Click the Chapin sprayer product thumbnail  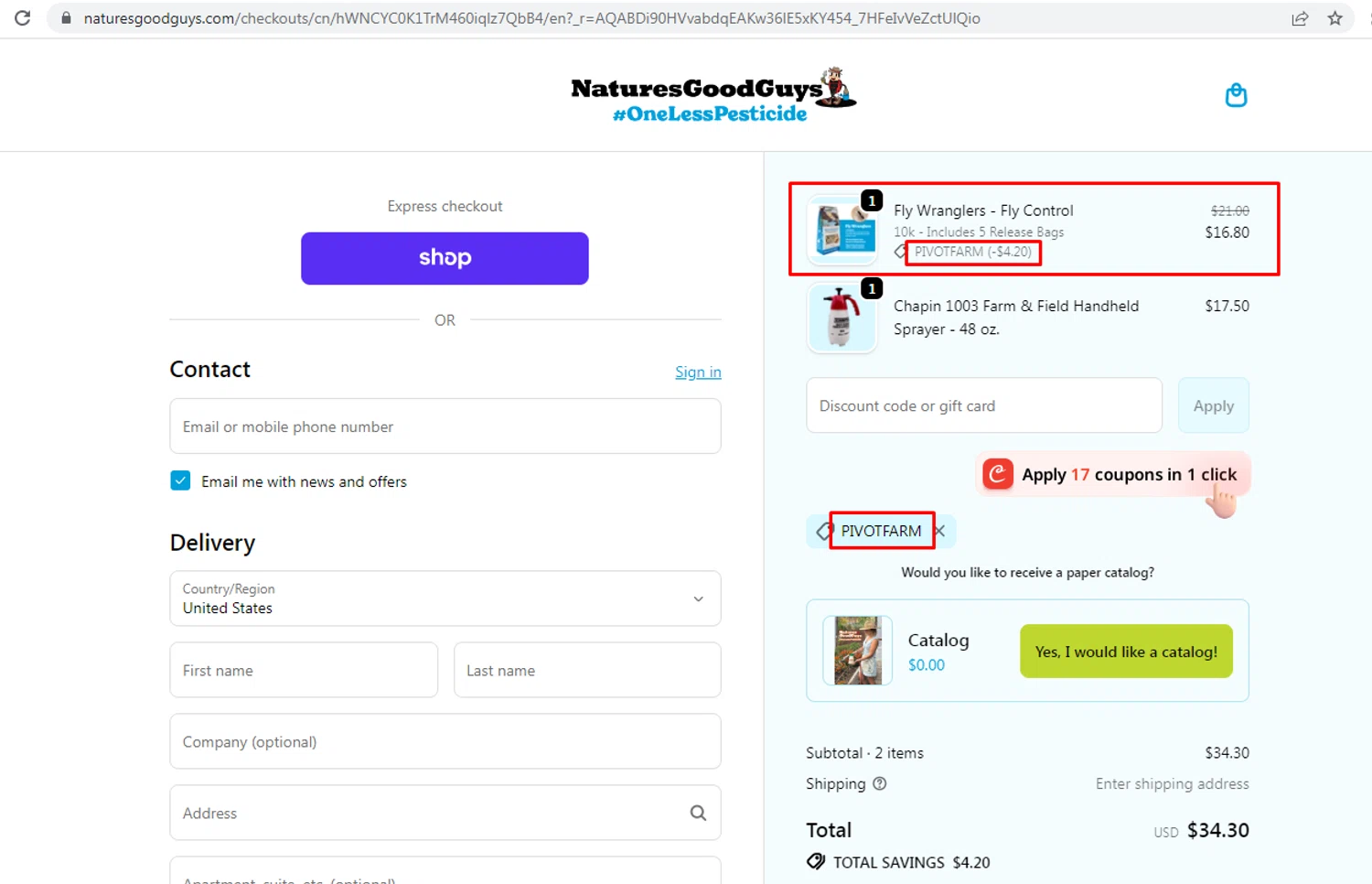(x=842, y=318)
